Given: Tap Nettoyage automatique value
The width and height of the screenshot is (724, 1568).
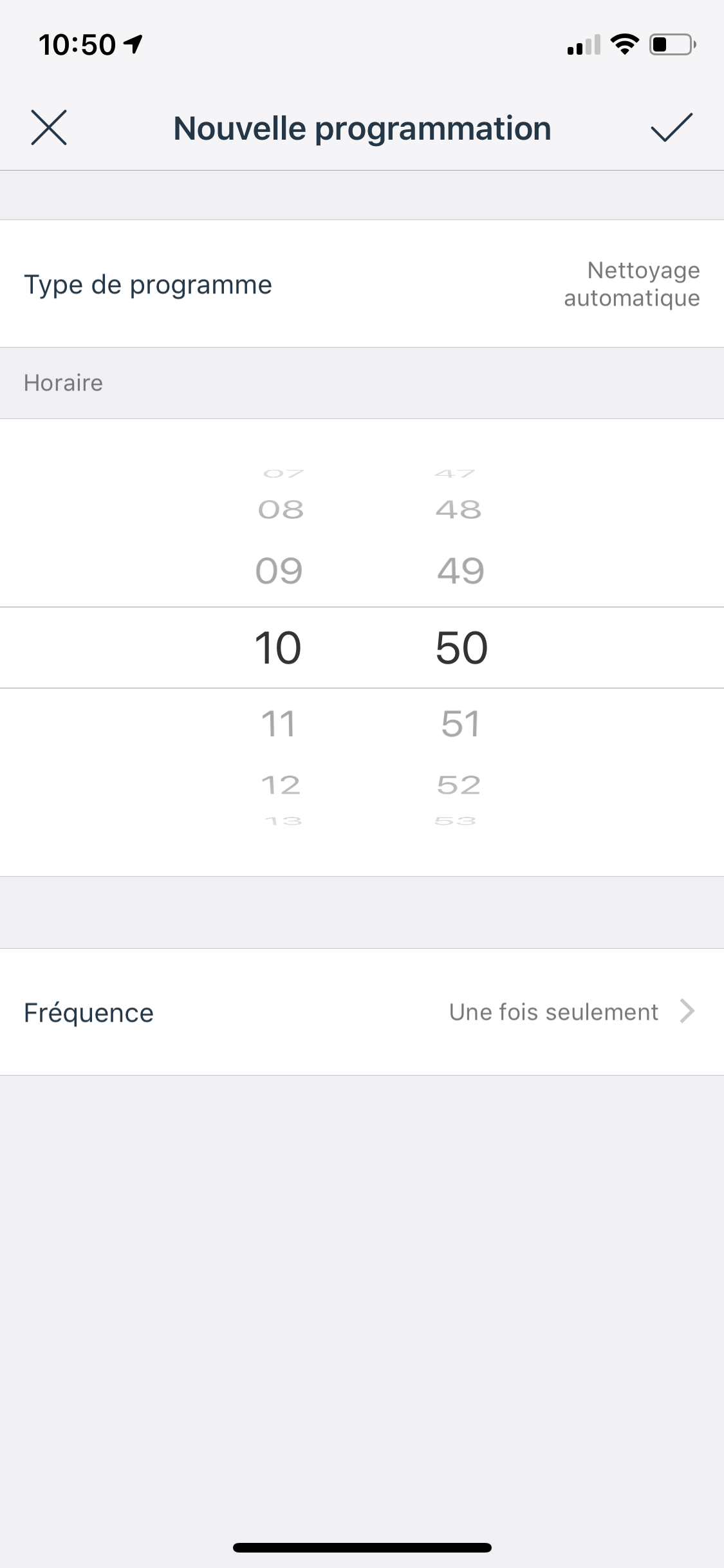Looking at the screenshot, I should (631, 284).
